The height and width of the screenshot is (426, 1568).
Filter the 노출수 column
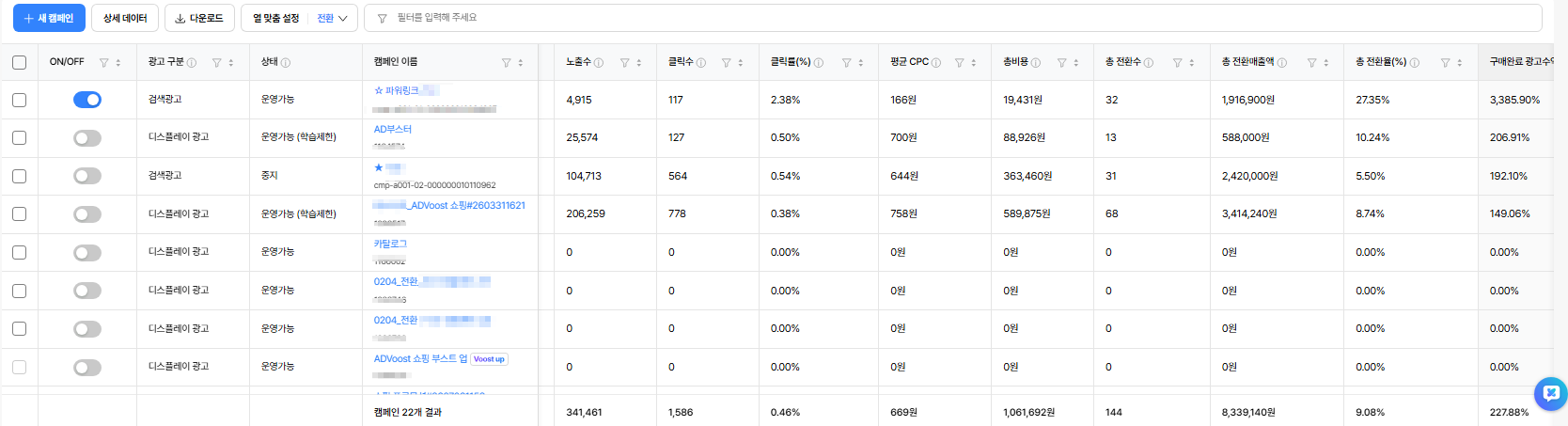click(x=624, y=63)
